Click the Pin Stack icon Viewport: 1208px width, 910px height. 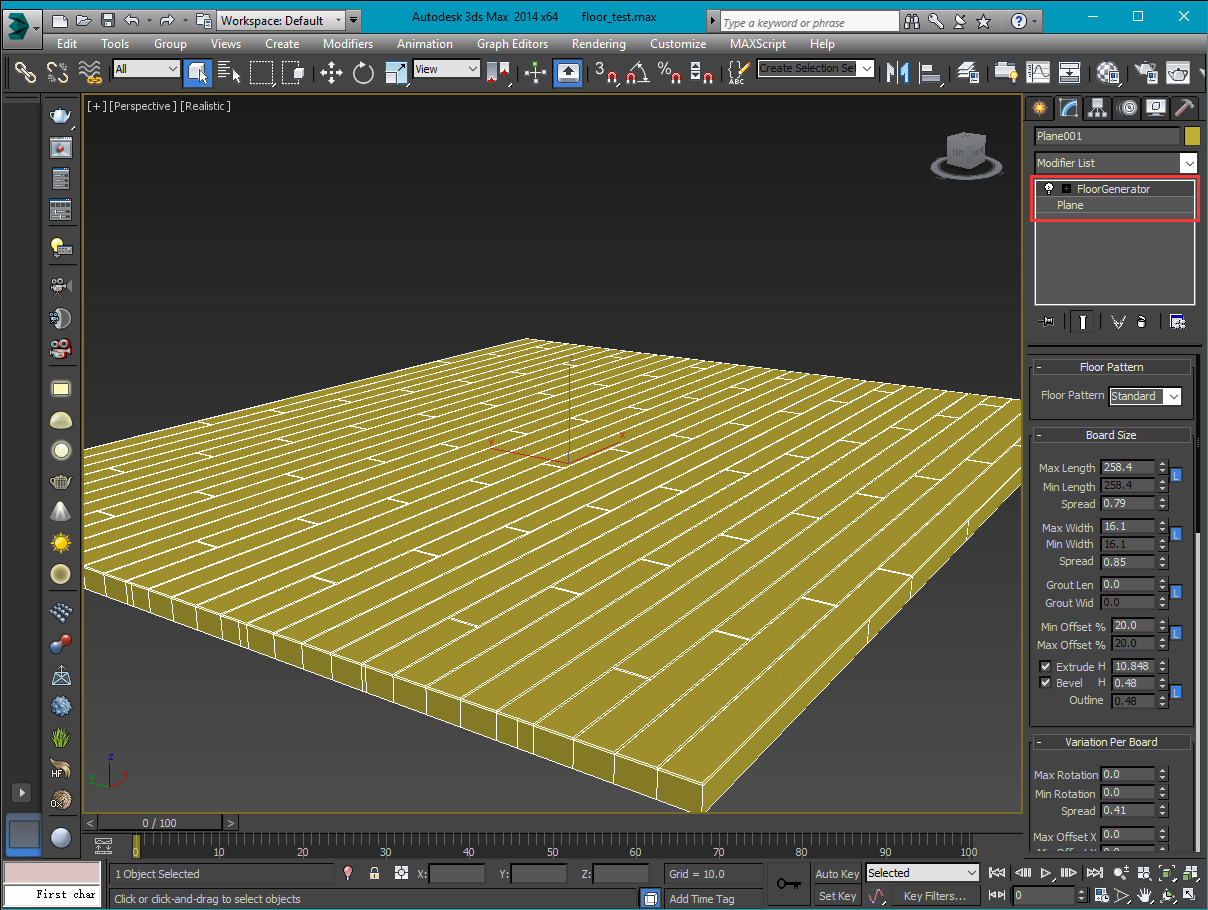pos(1047,321)
